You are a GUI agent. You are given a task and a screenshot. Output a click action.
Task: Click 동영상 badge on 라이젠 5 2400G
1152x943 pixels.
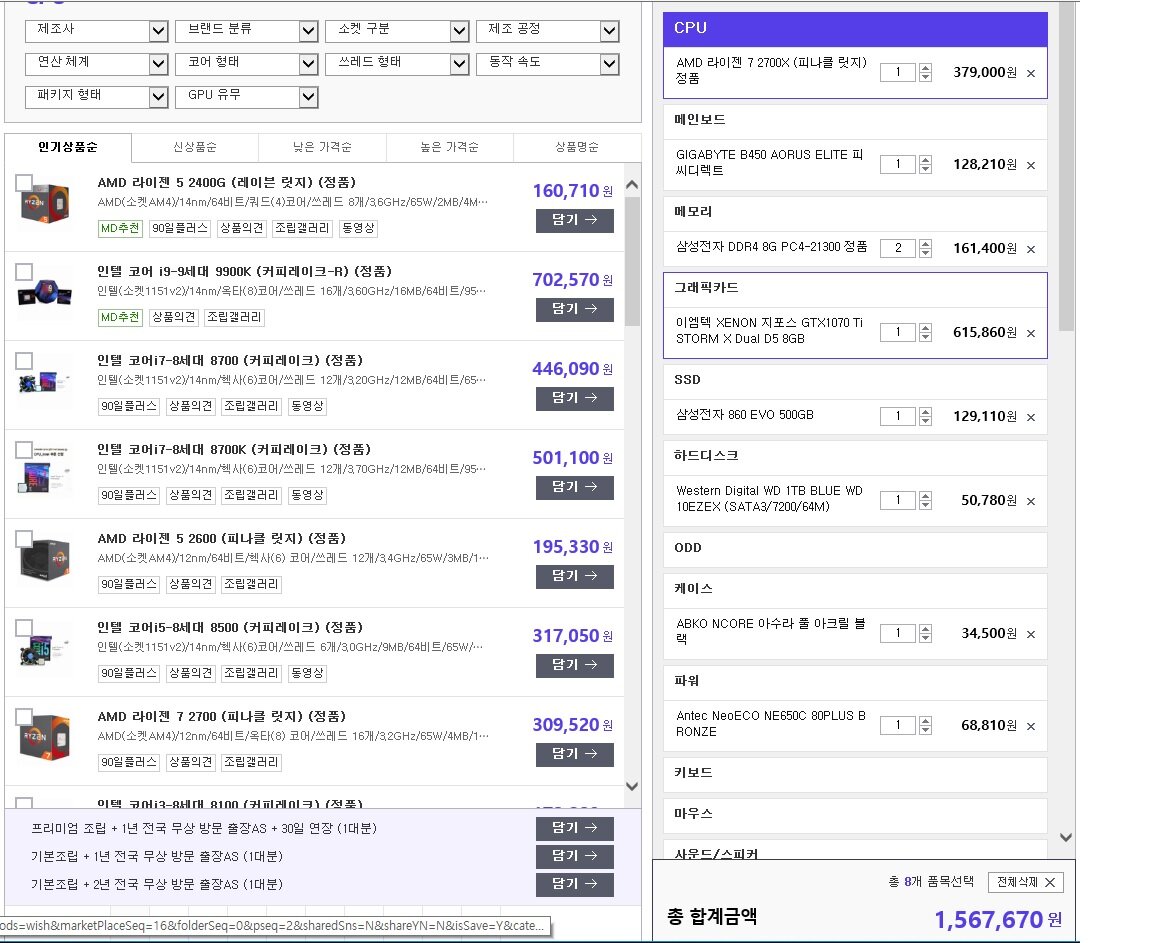(358, 228)
